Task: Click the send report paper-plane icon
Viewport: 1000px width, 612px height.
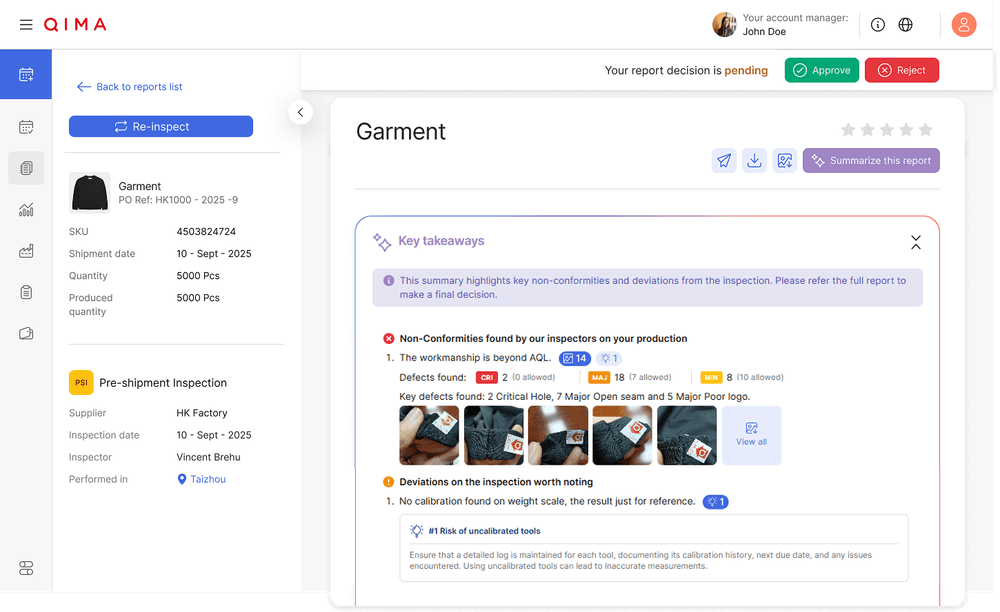Action: (x=724, y=160)
